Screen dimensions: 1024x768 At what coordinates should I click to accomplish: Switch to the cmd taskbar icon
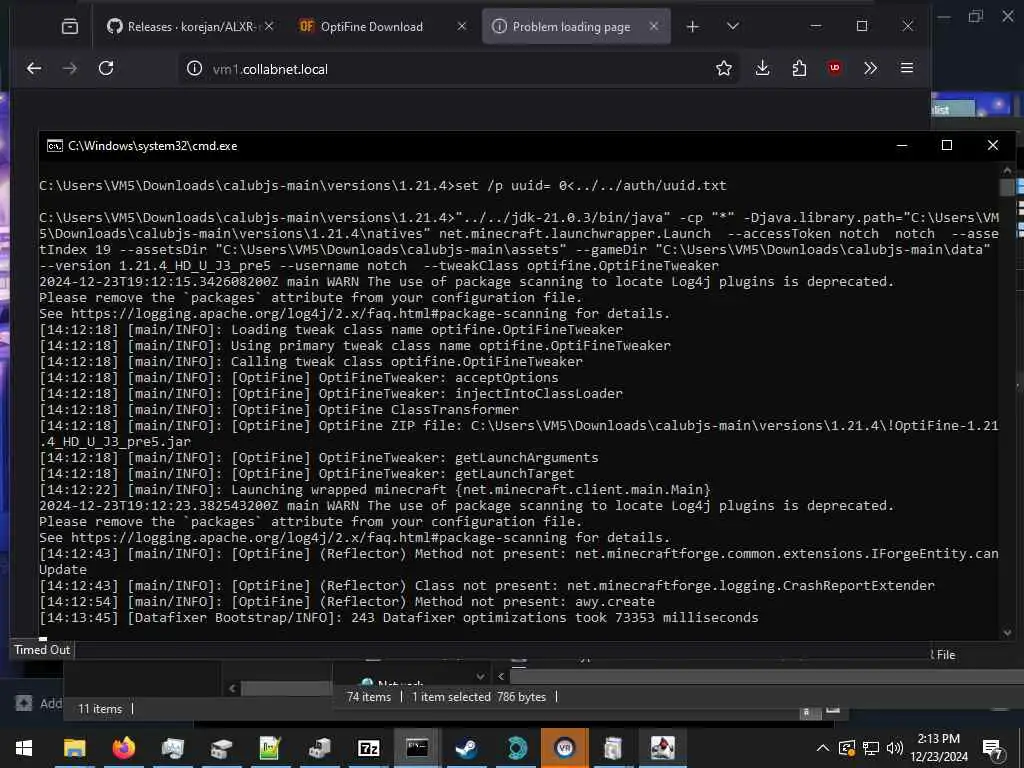pos(417,748)
